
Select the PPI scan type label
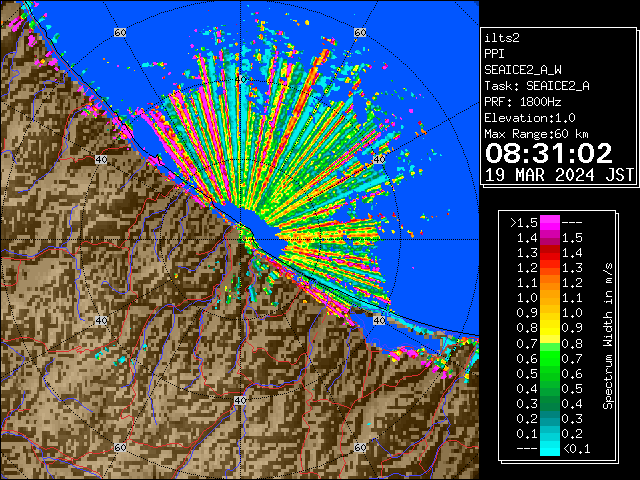494,54
